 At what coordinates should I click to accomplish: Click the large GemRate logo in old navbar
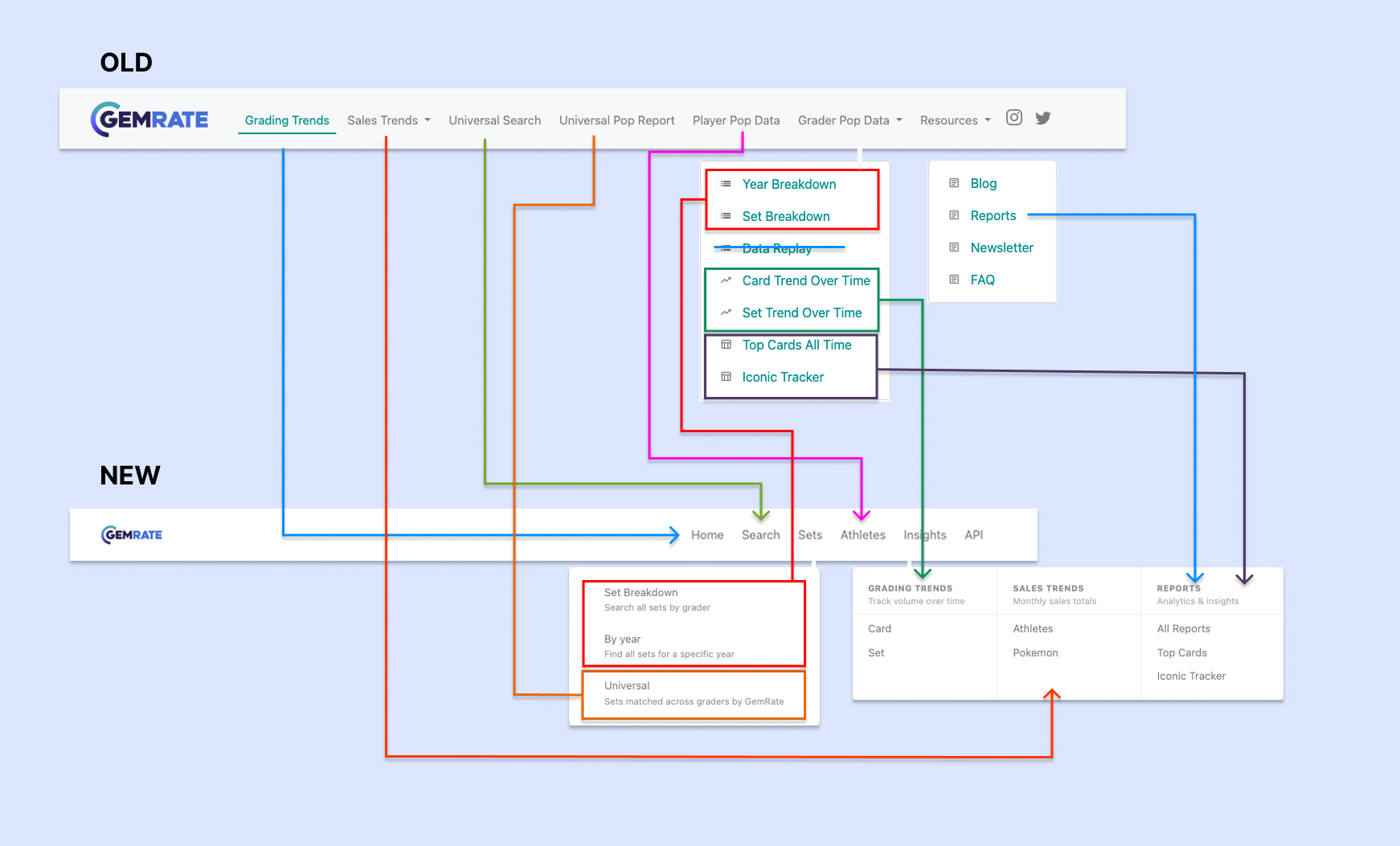click(x=149, y=120)
